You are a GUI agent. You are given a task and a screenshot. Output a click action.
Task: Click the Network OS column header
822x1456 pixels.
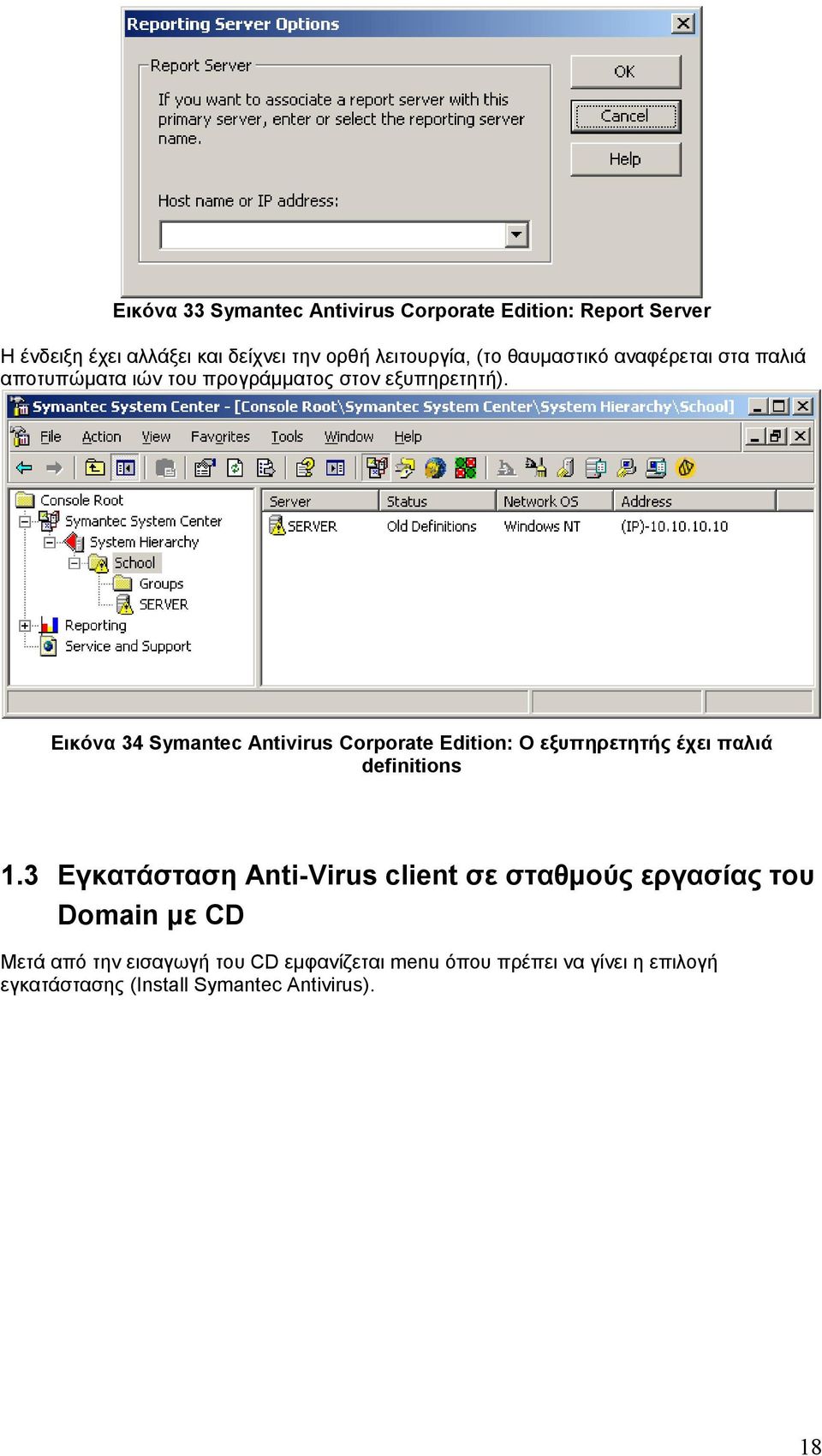[554, 501]
